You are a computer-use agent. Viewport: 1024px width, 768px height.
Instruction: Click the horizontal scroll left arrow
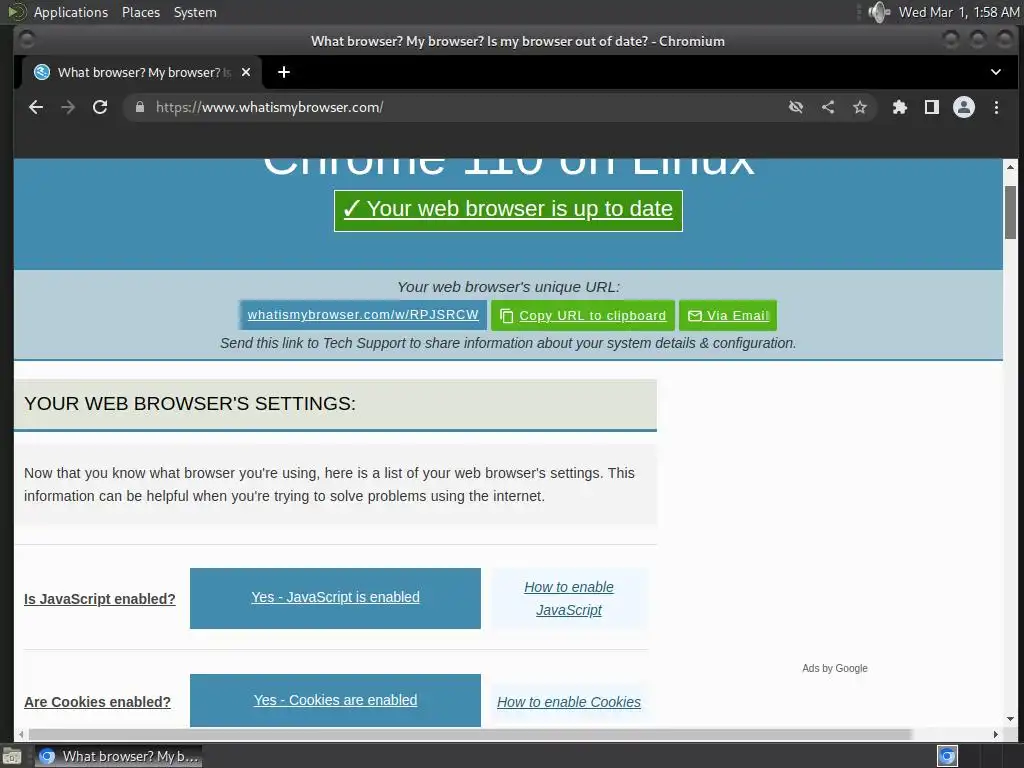(x=21, y=734)
